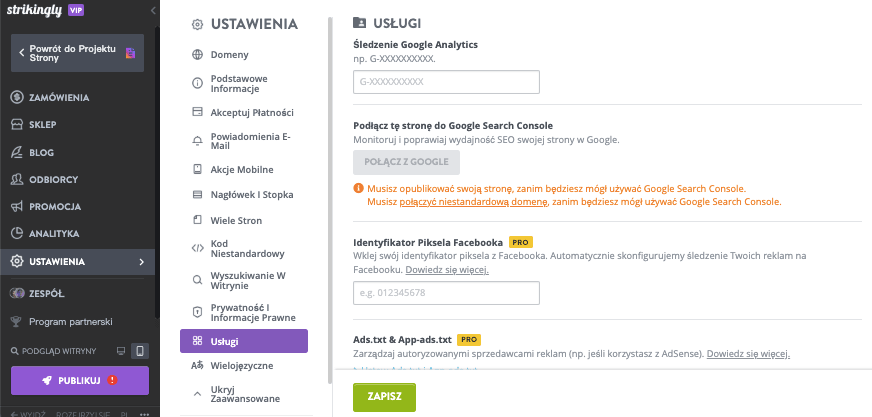Image resolution: width=872 pixels, height=417 pixels.
Task: Collapse list via Ukryj Zaawansowane
Action: coord(244,394)
